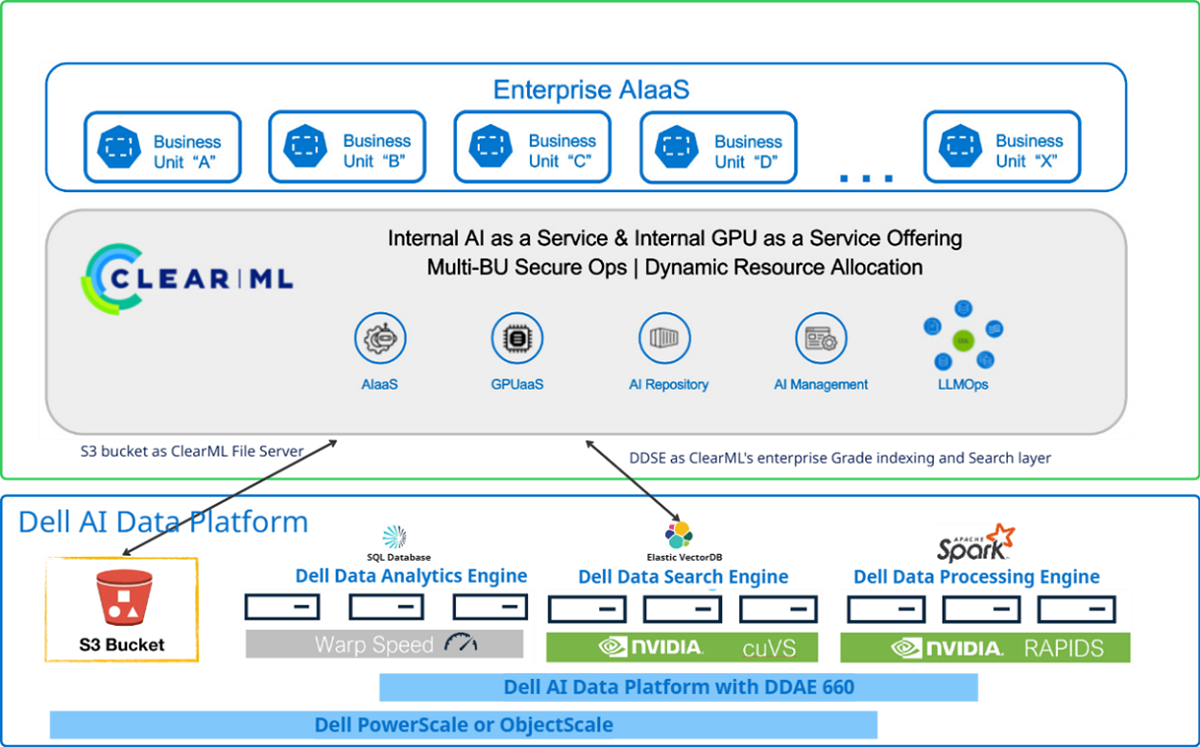The width and height of the screenshot is (1200, 747).
Task: Click the "Business Unit “A”" label
Action: click(187, 151)
